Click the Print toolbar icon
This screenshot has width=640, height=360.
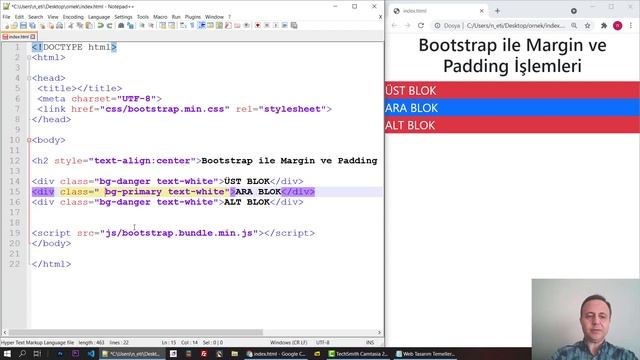tap(60, 25)
